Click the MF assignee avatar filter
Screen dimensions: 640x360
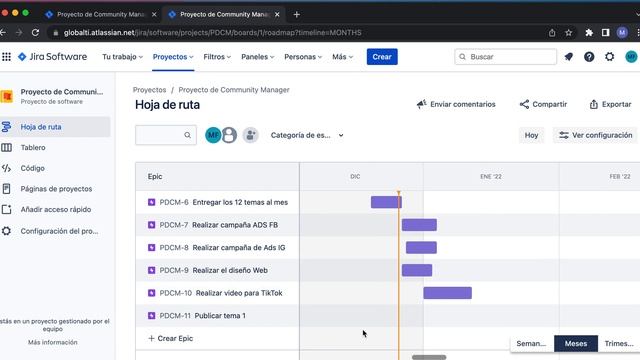coord(213,135)
